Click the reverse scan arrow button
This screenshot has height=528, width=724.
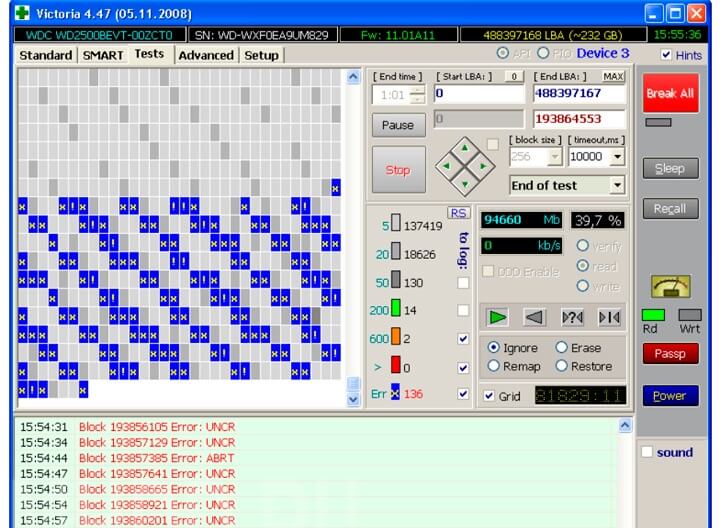point(534,317)
